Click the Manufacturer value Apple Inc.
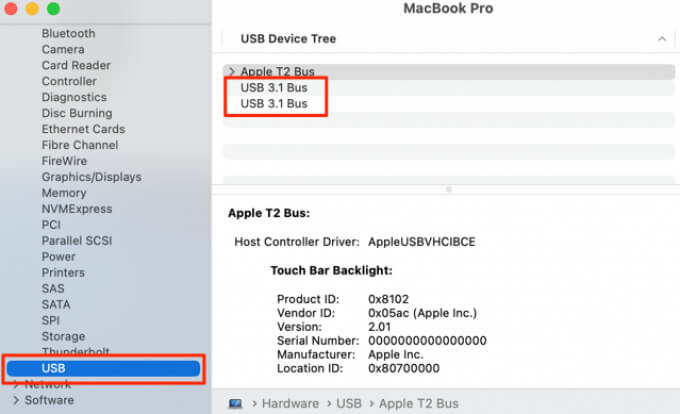The height and width of the screenshot is (414, 680). pyautogui.click(x=396, y=355)
